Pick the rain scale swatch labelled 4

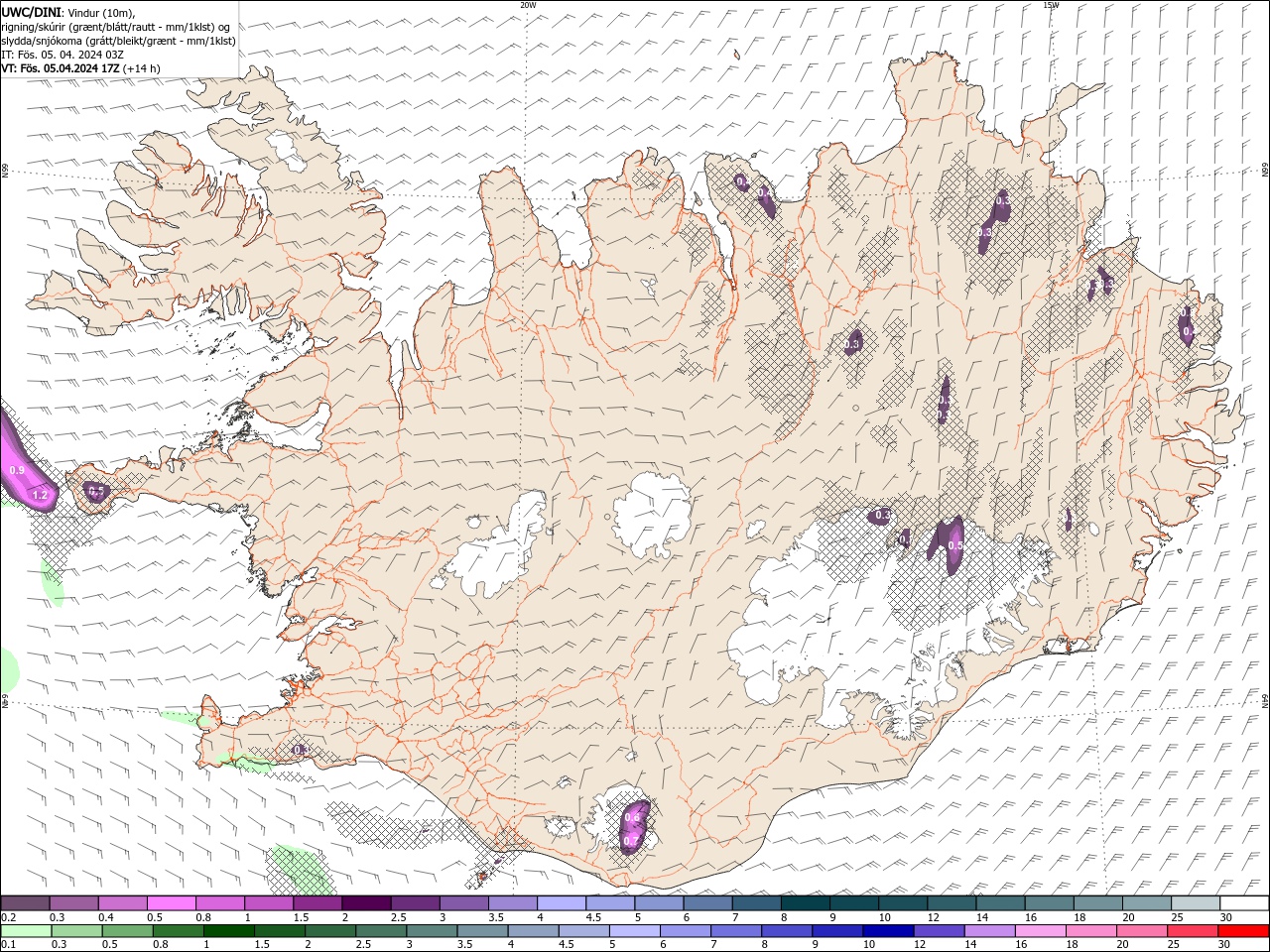coord(533,931)
